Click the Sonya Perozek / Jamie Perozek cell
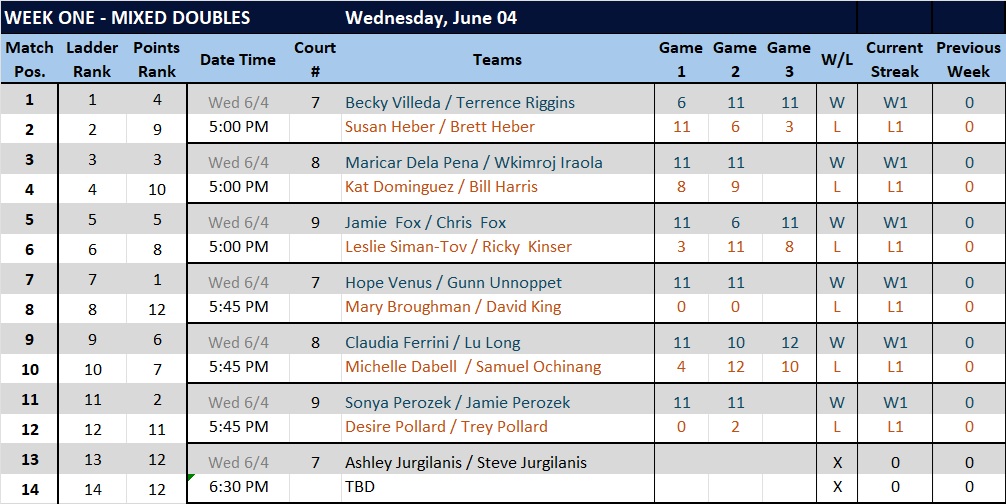The height and width of the screenshot is (504, 1006). coord(497,403)
